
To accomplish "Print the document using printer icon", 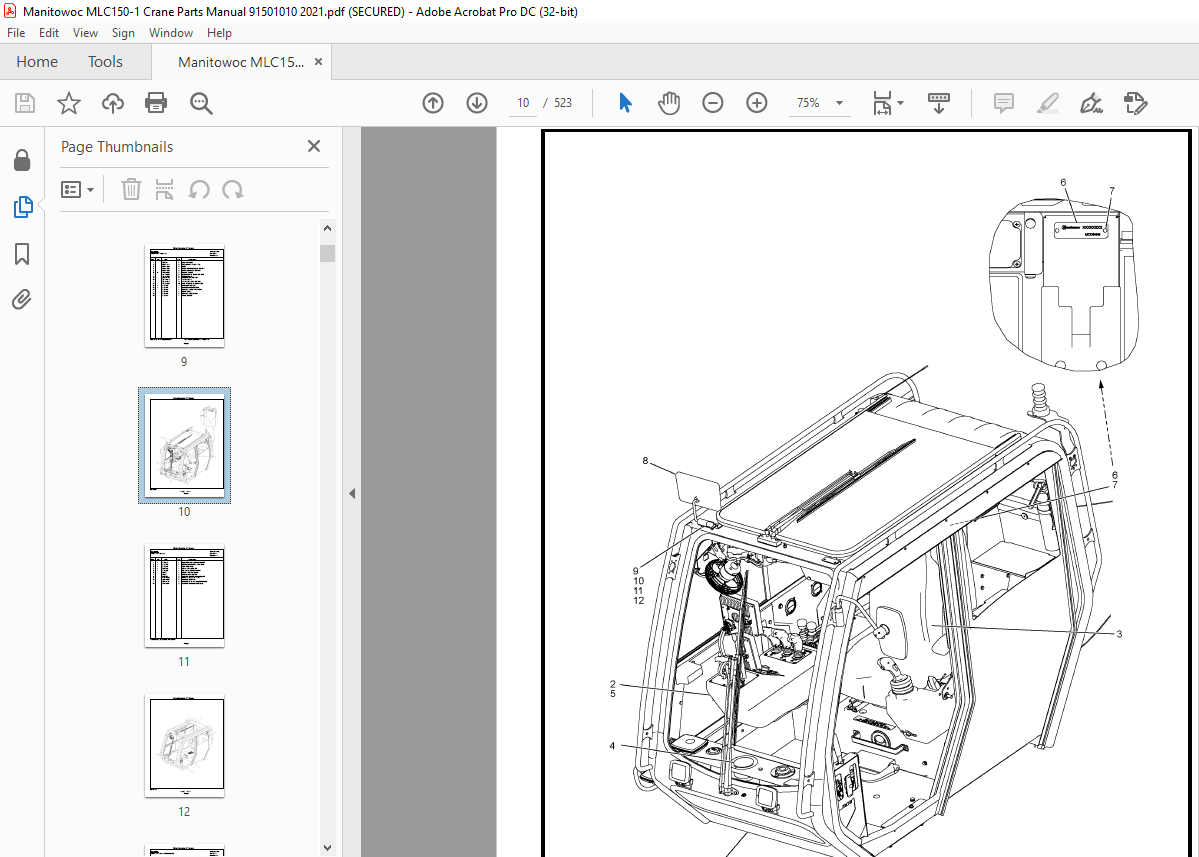I will [156, 103].
